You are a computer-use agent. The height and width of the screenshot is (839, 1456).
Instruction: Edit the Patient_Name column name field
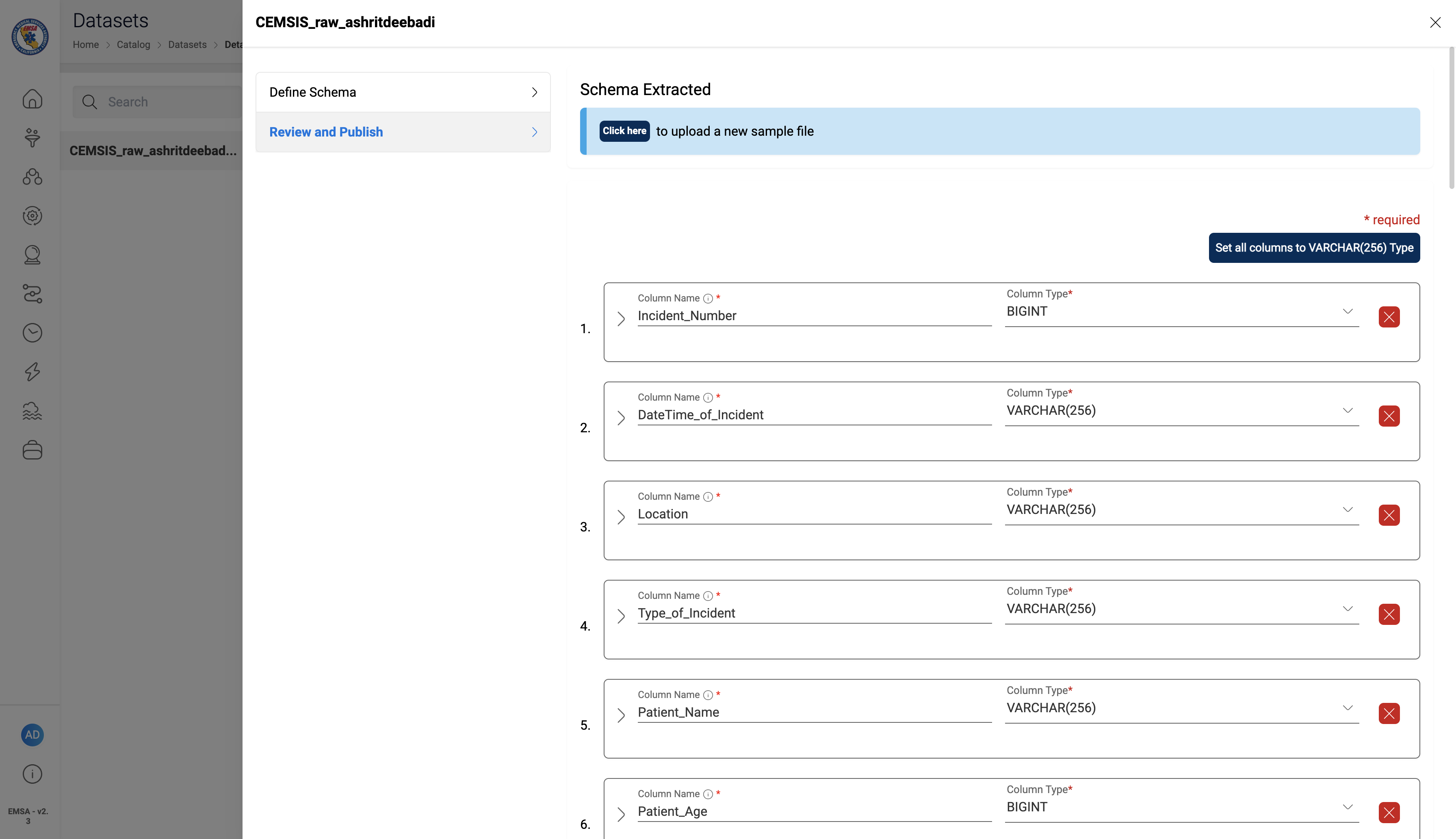pyautogui.click(x=814, y=713)
